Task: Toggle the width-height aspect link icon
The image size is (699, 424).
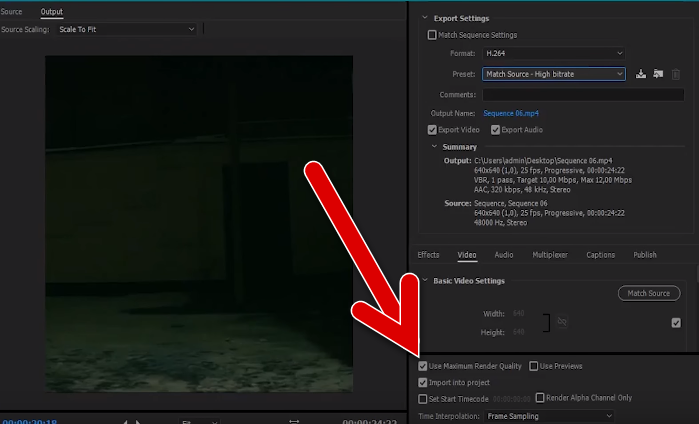Action: [562, 321]
